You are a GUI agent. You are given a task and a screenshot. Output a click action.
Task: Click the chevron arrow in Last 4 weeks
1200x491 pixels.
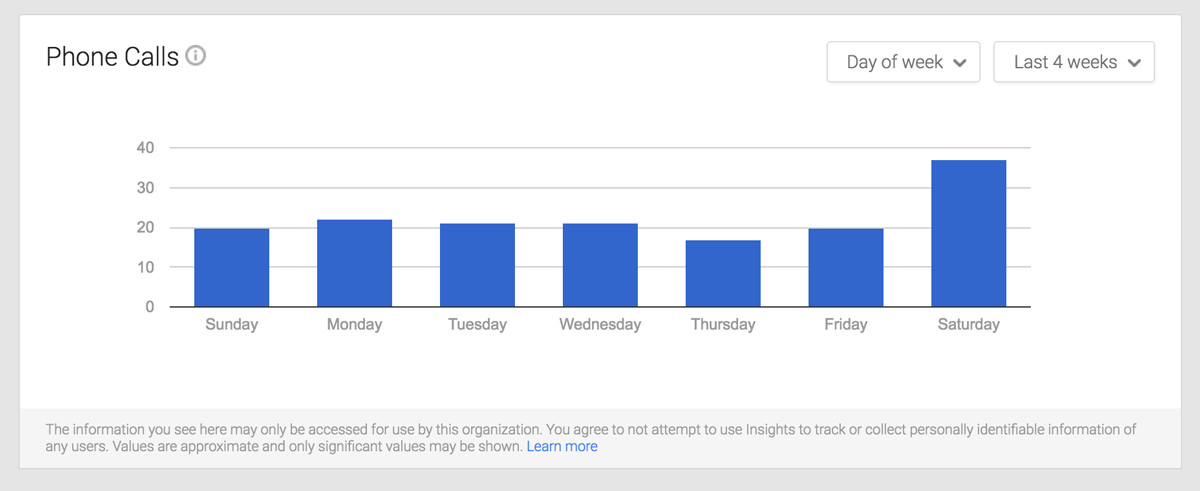click(x=1134, y=63)
